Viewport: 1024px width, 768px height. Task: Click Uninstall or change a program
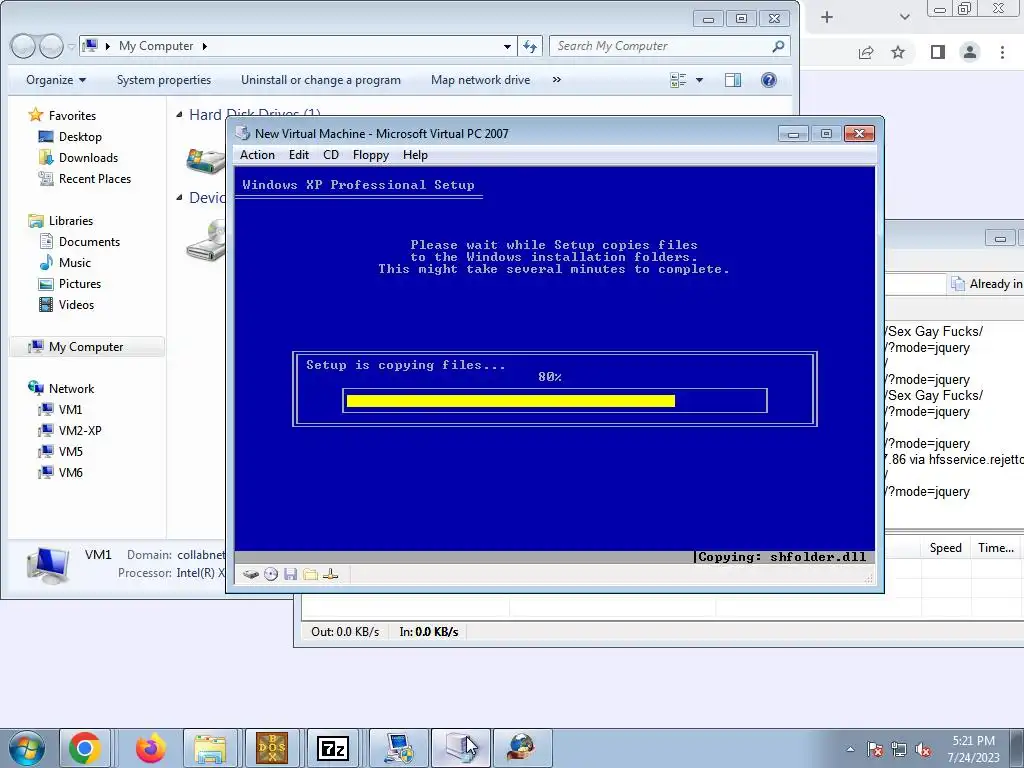[x=321, y=80]
